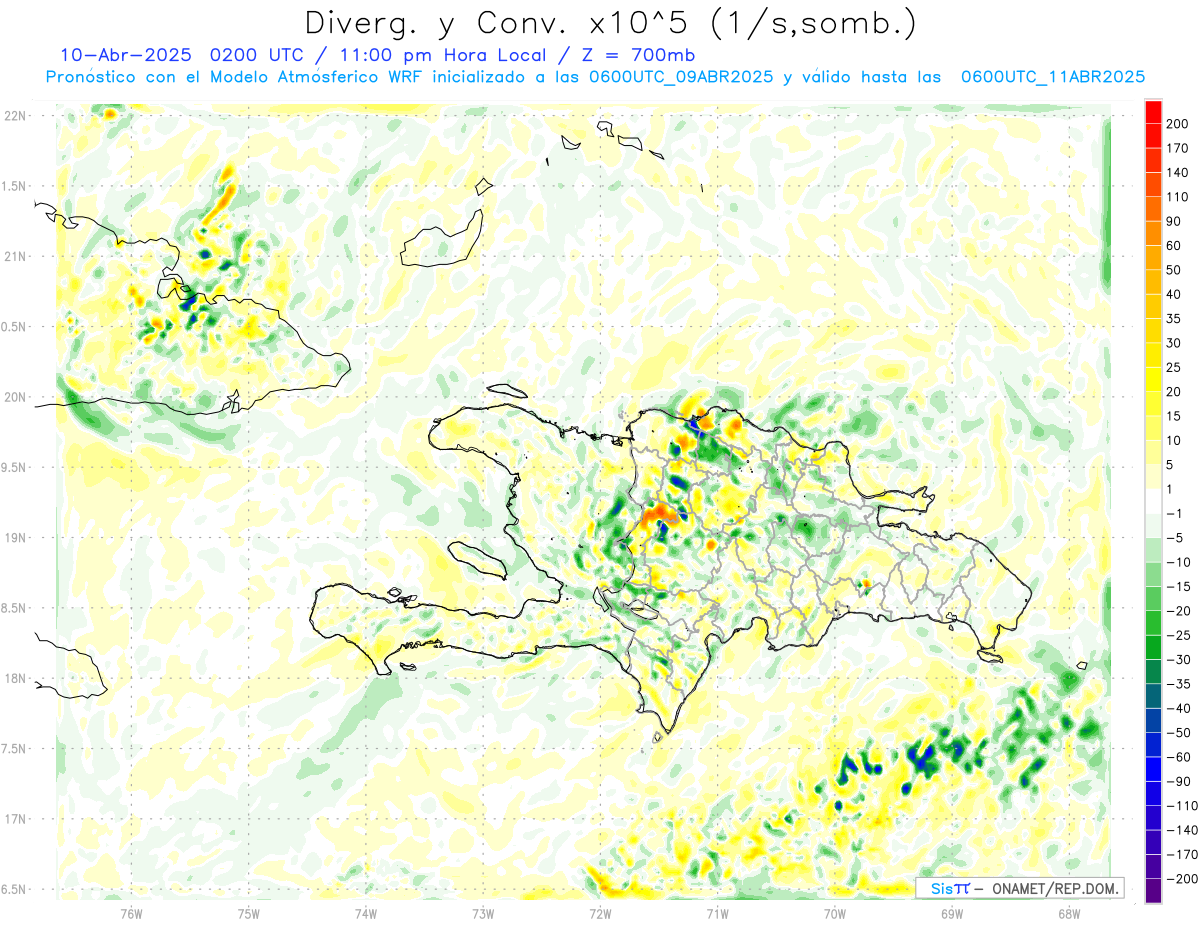Click the -25 value on the color scale
Screen dimensions: 1200x927
click(1176, 635)
